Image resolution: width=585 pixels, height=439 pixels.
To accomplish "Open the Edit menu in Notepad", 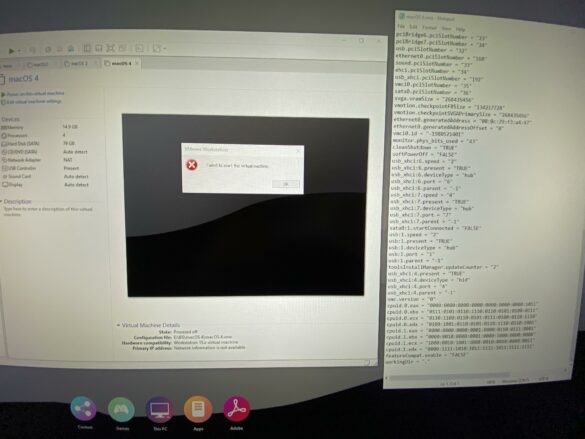I will point(413,27).
